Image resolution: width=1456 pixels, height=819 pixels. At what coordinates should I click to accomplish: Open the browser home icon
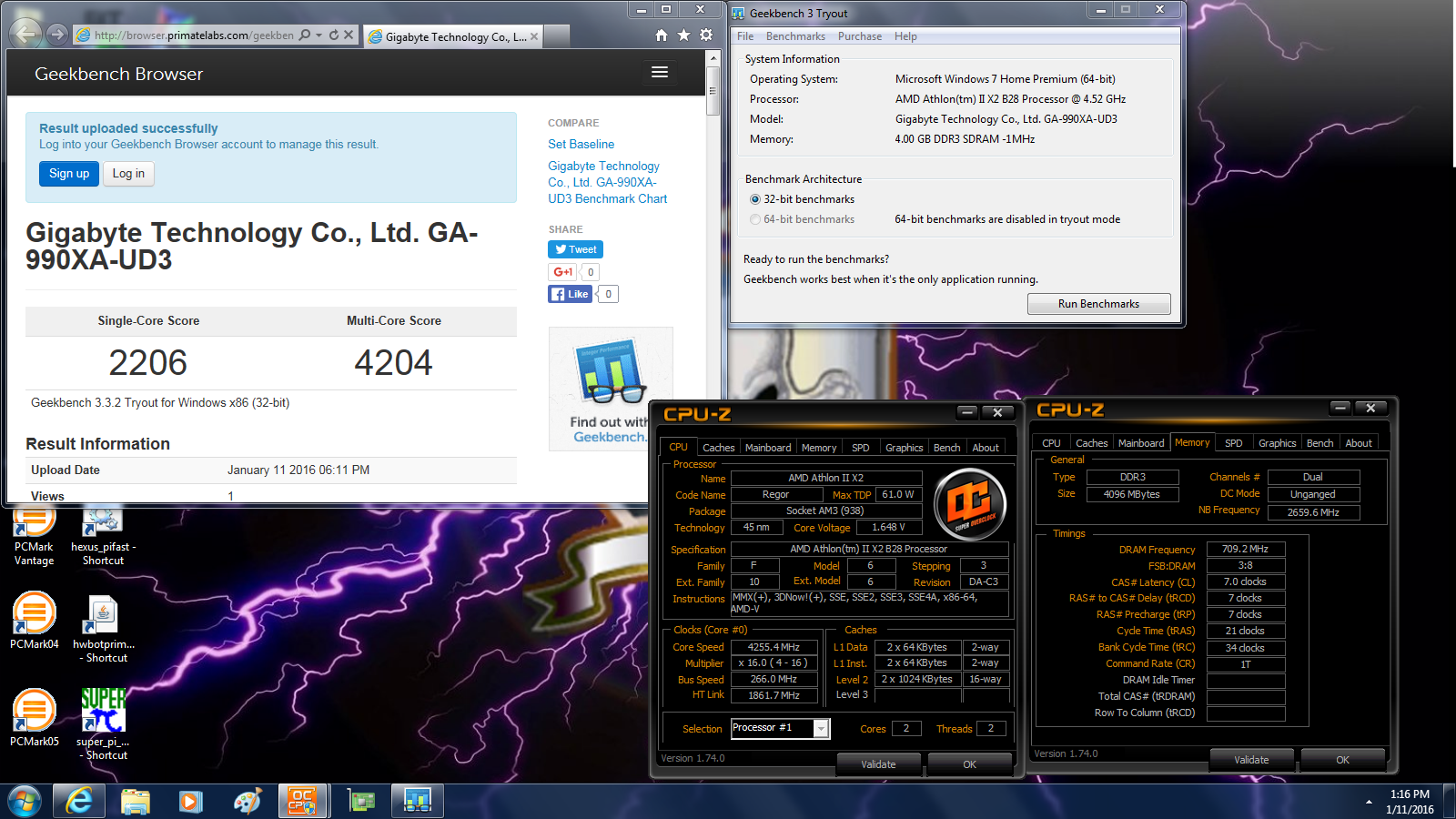point(662,35)
